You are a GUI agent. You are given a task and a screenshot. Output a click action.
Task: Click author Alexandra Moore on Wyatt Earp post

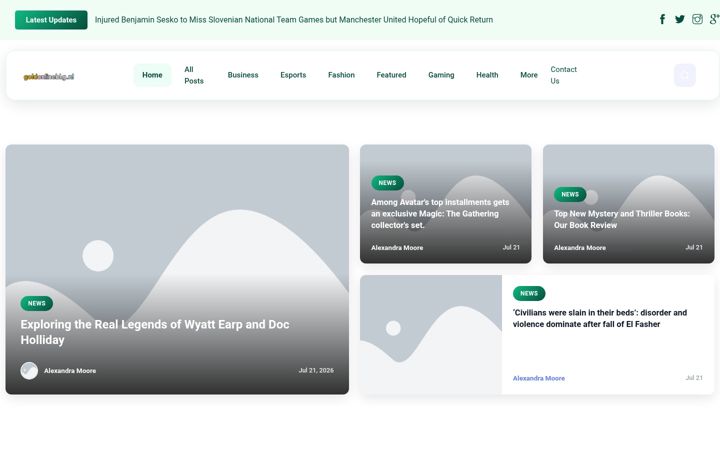click(x=70, y=371)
